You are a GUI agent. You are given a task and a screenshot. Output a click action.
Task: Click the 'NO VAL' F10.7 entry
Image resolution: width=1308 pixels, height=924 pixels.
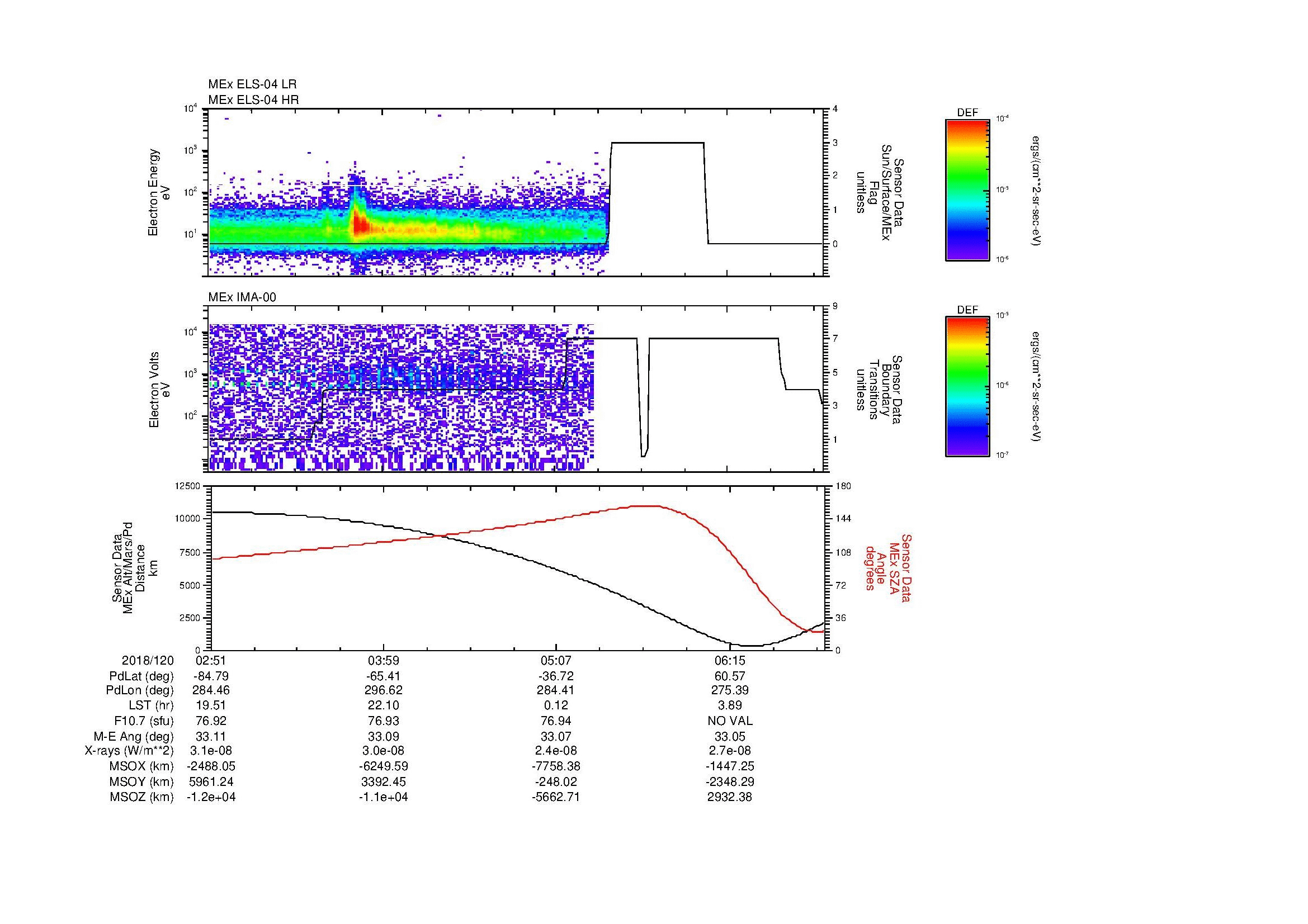730,721
